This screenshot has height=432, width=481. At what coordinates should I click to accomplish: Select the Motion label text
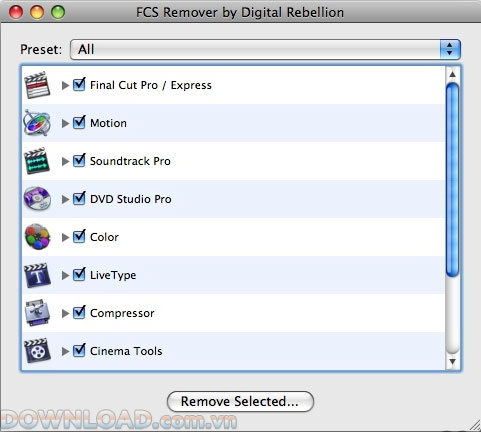point(108,123)
